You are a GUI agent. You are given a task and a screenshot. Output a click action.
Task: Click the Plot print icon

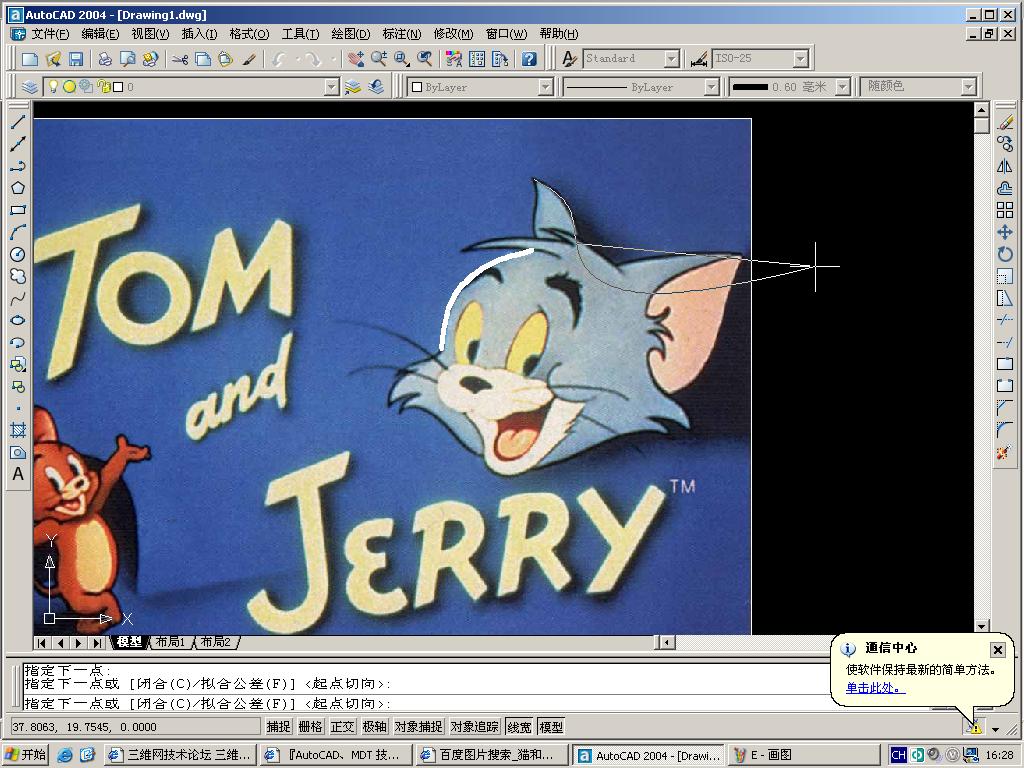pyautogui.click(x=105, y=59)
